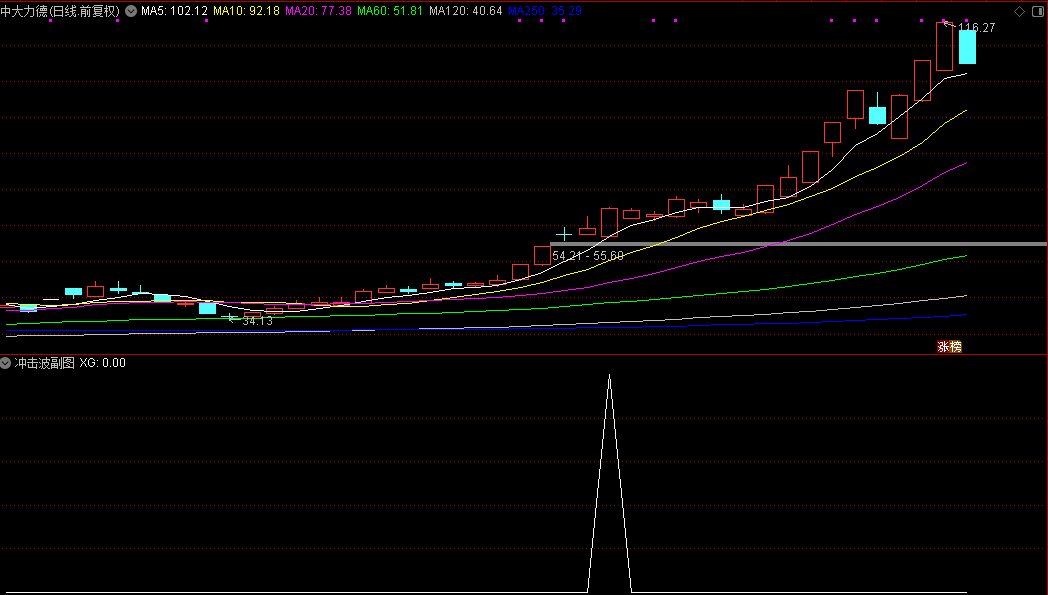Click the gray gap support band line

pos(798,244)
